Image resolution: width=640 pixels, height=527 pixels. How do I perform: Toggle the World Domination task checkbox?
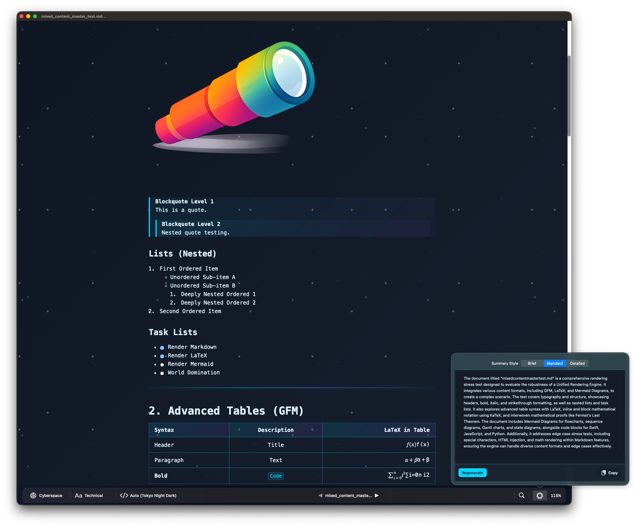tap(162, 374)
